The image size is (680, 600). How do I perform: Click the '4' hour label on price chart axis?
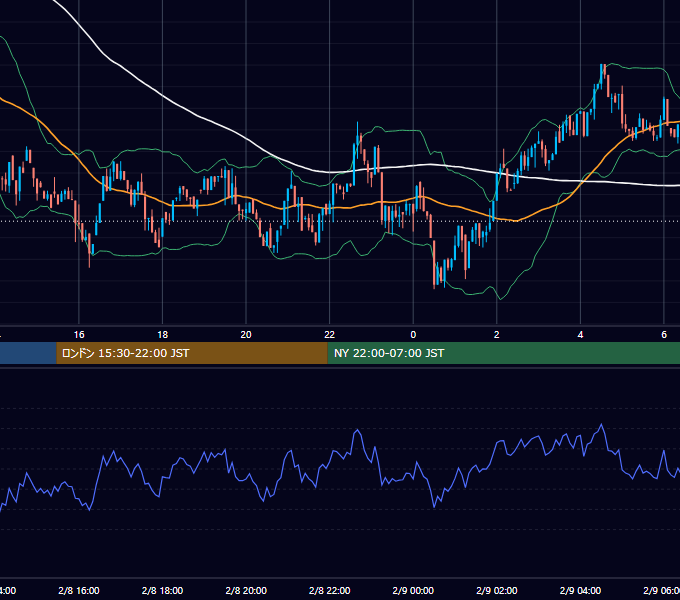(x=580, y=335)
